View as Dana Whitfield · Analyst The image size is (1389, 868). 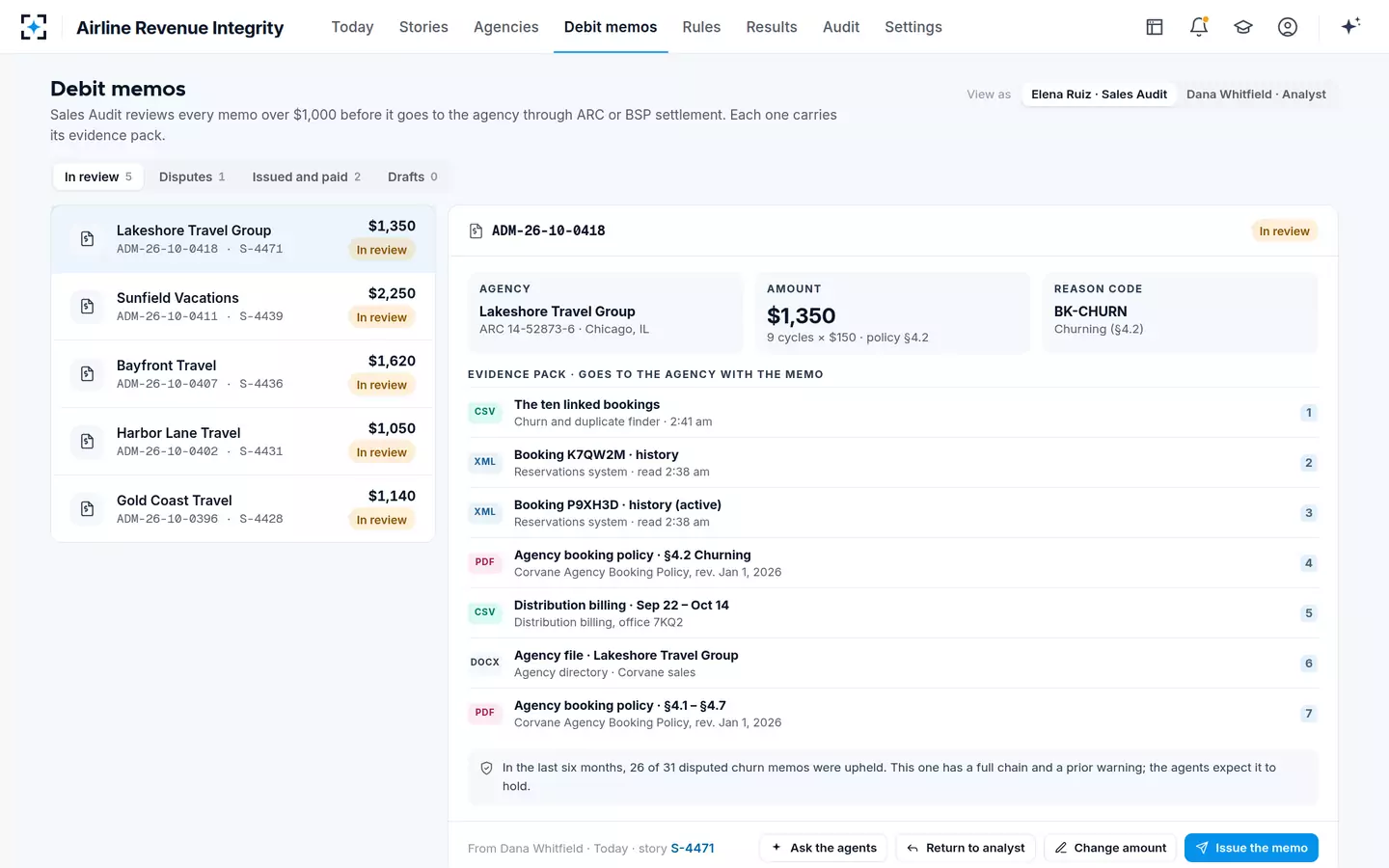1256,95
